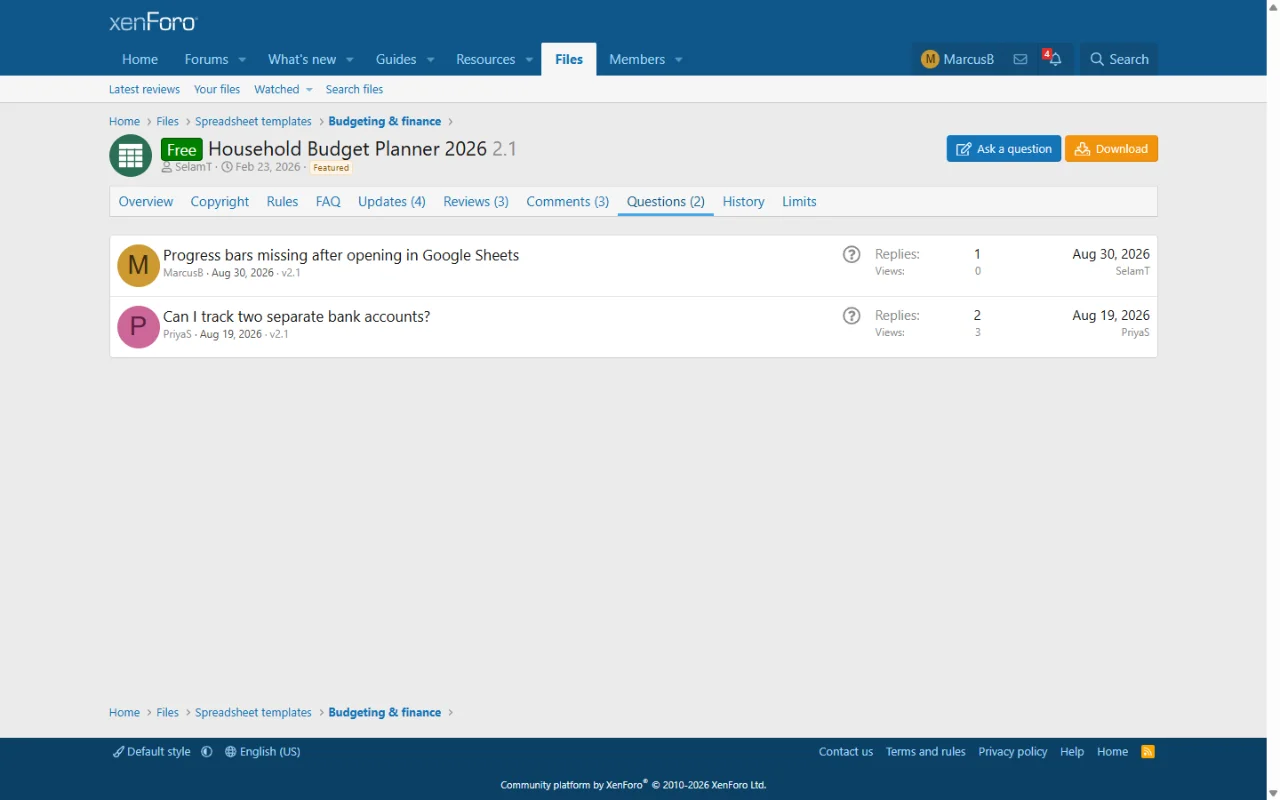
Task: Open SelamT author link under the resource title
Action: [193, 168]
